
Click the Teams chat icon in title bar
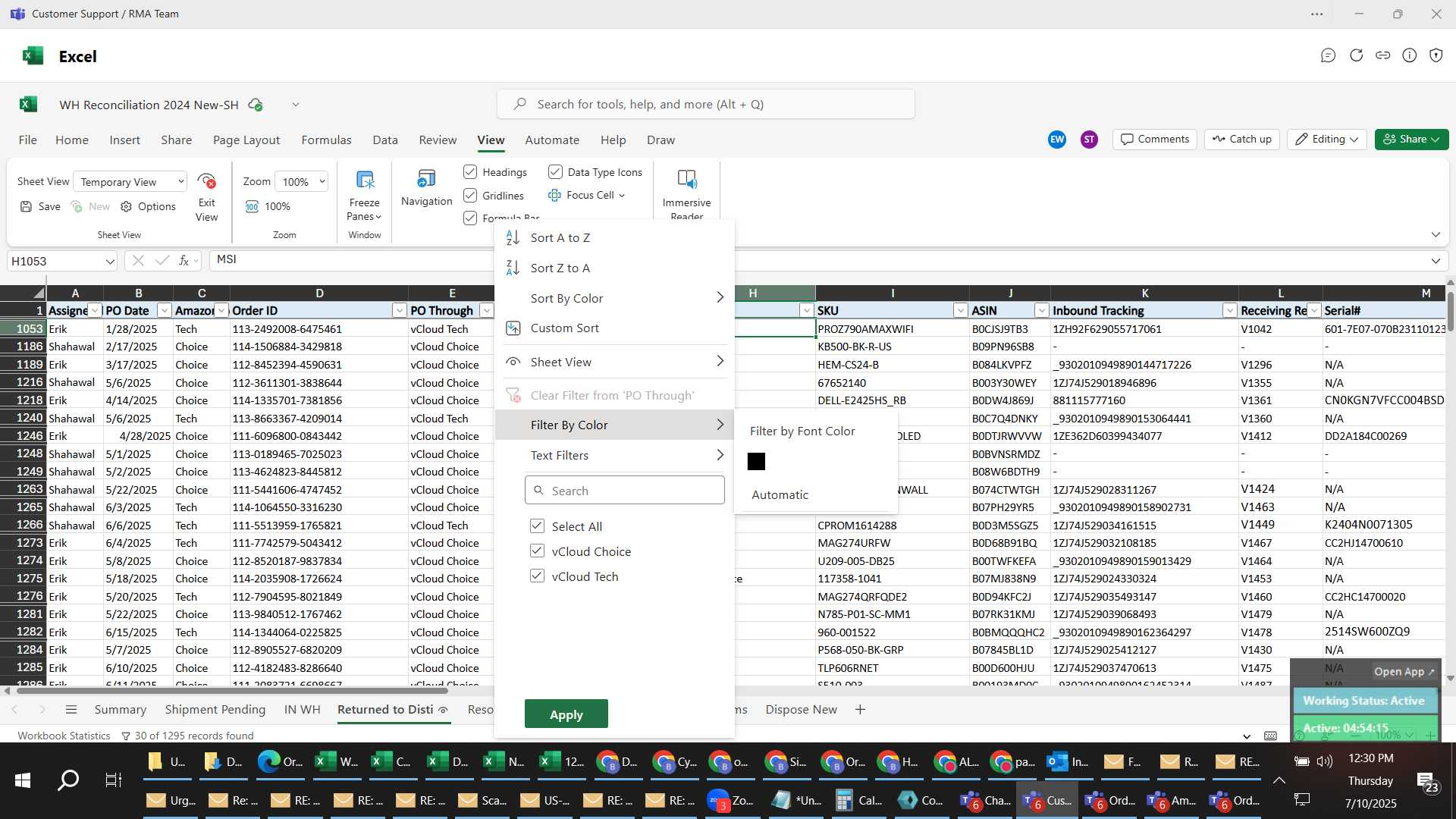[x=1328, y=55]
